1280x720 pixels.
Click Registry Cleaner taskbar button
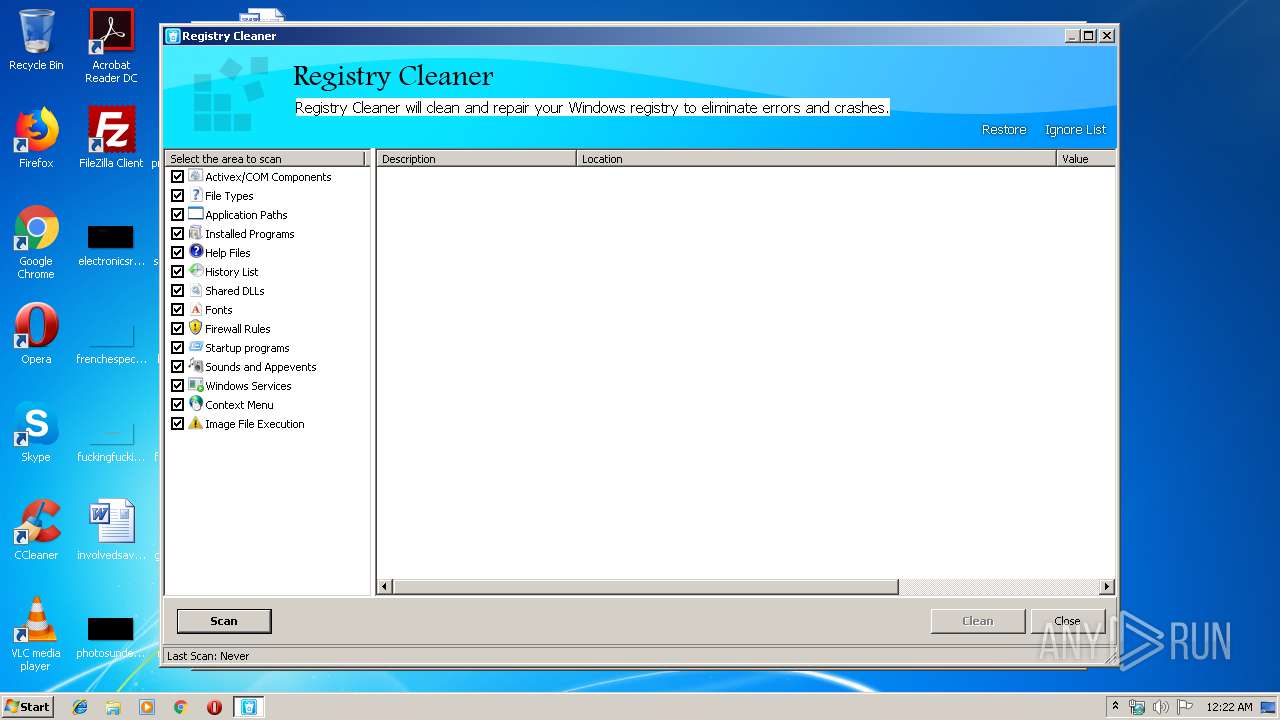248,707
